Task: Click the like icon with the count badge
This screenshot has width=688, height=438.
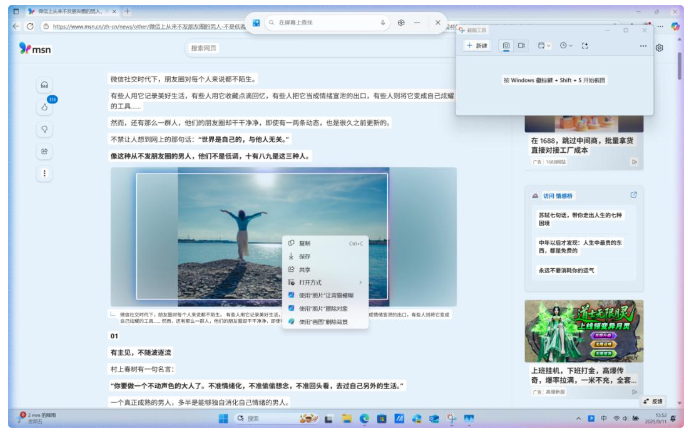Action: [x=44, y=107]
